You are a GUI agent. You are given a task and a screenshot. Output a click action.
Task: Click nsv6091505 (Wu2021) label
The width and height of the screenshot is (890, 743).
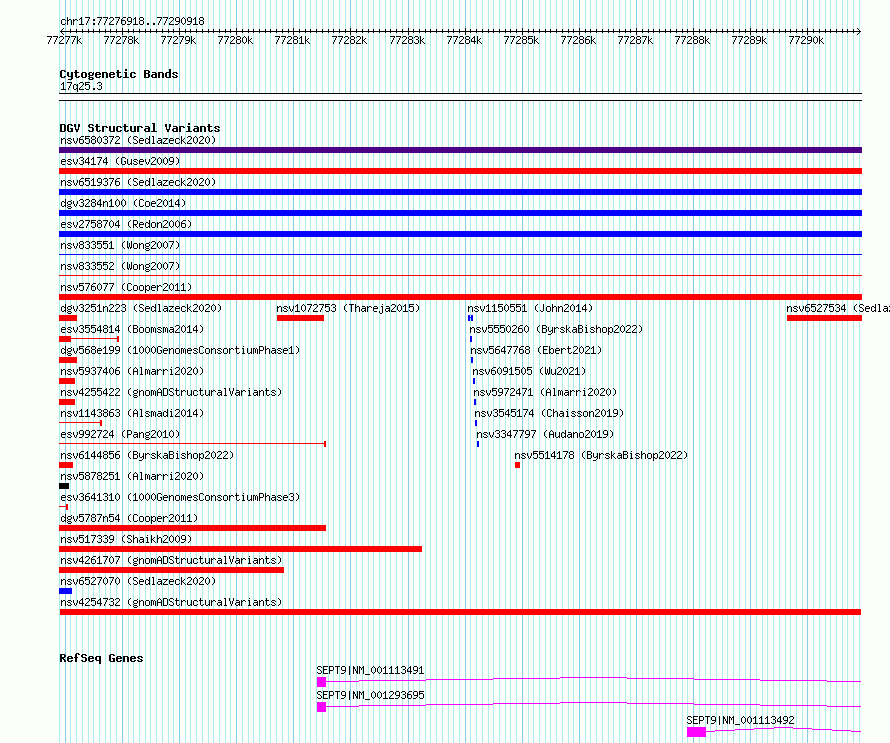click(529, 371)
